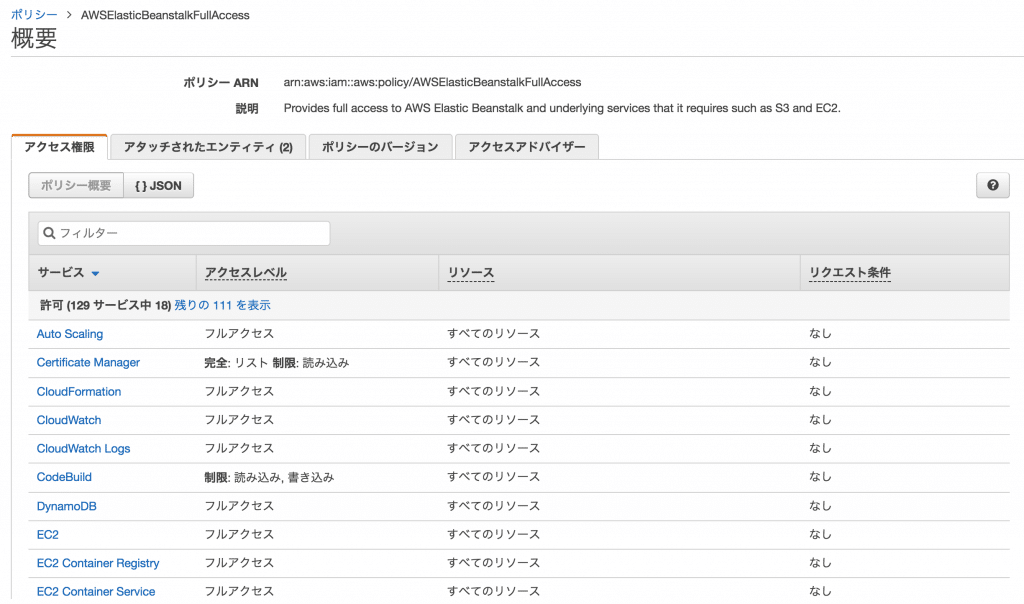Open the EC2 Container Registry link

click(x=98, y=563)
